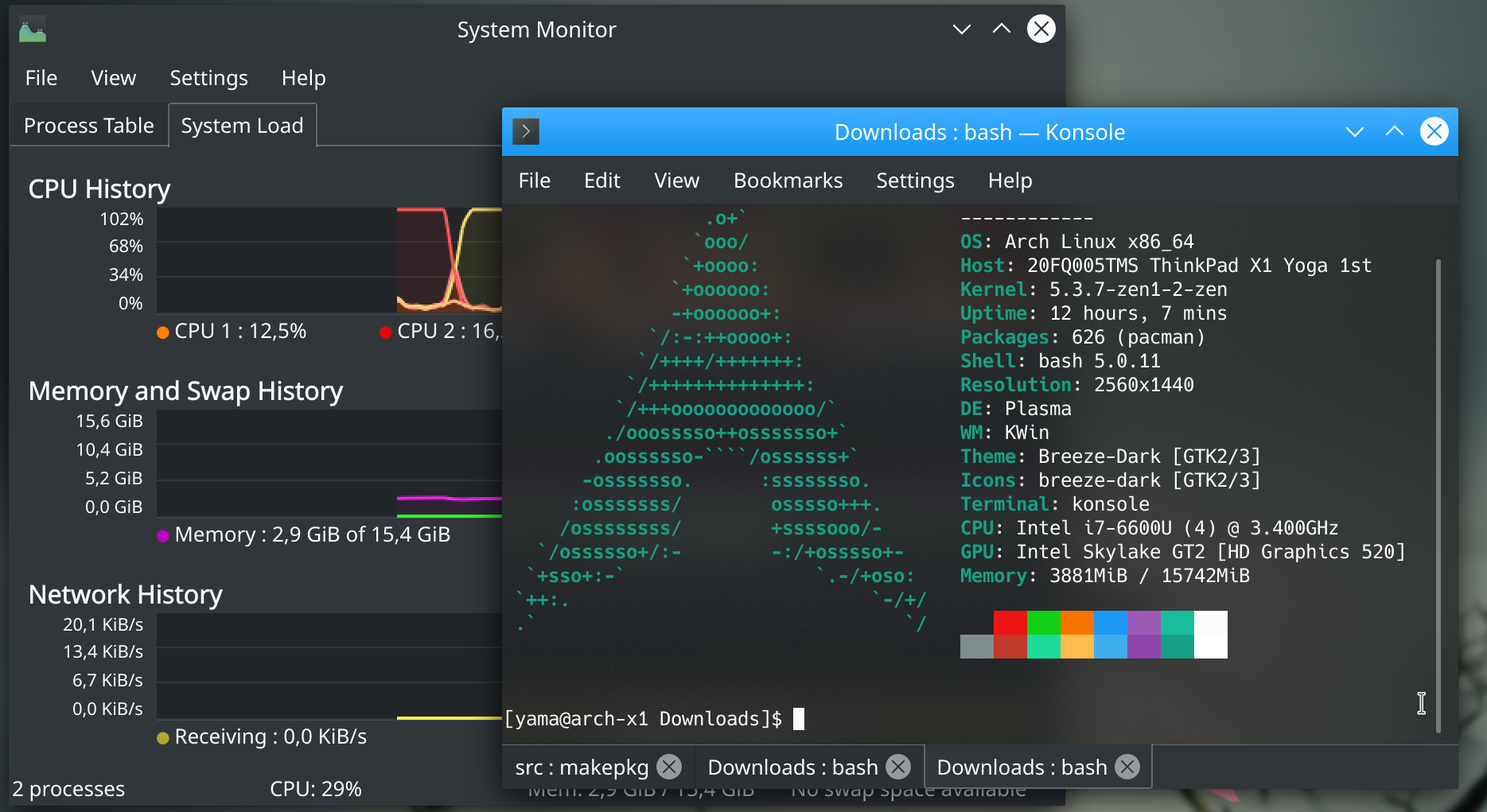Click the shade arrow on Konsole's titlebar
The height and width of the screenshot is (812, 1487).
pyautogui.click(x=1394, y=131)
